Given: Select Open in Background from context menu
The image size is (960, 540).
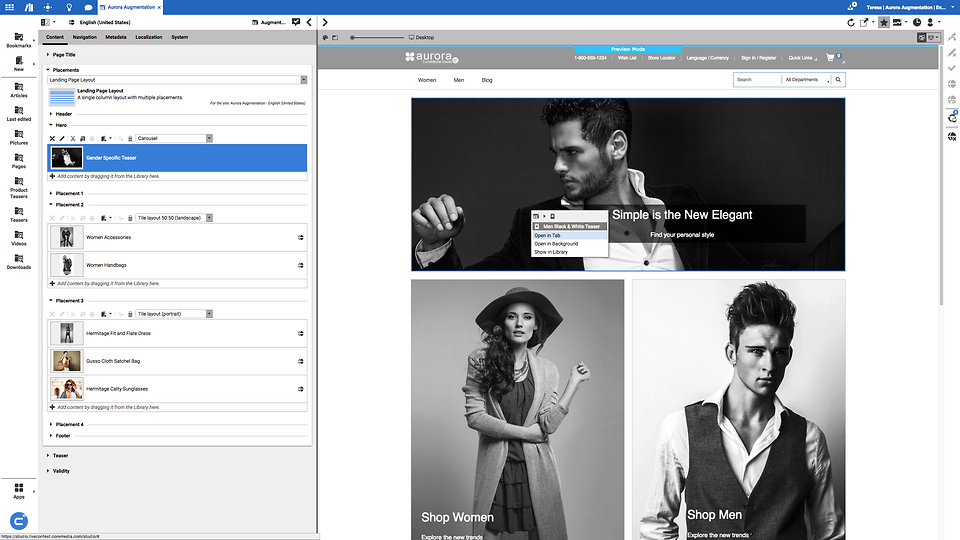Looking at the screenshot, I should pos(569,244).
